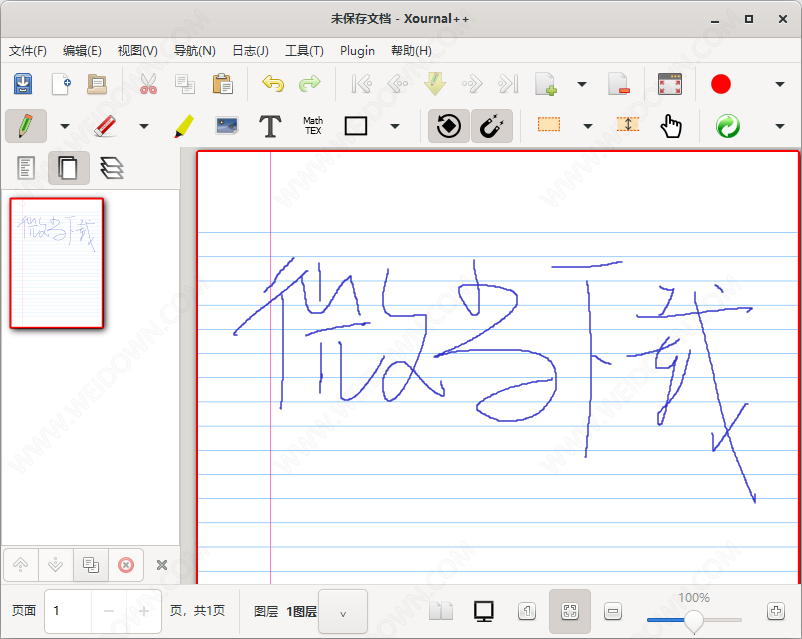Screen dimensions: 802x639
Task: Open the Plugin menu
Action: (358, 51)
